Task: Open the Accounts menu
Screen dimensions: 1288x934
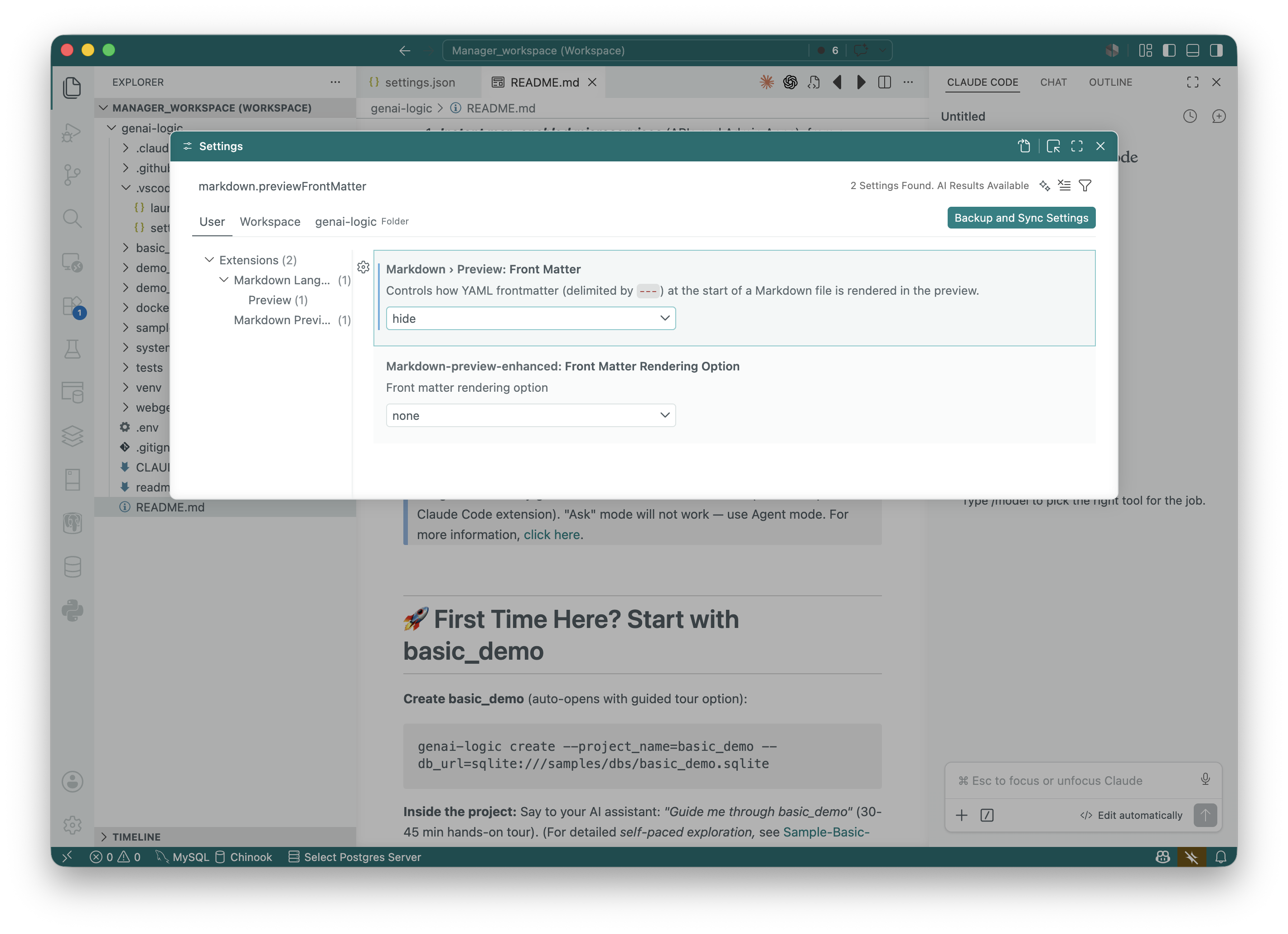Action: pos(72,781)
